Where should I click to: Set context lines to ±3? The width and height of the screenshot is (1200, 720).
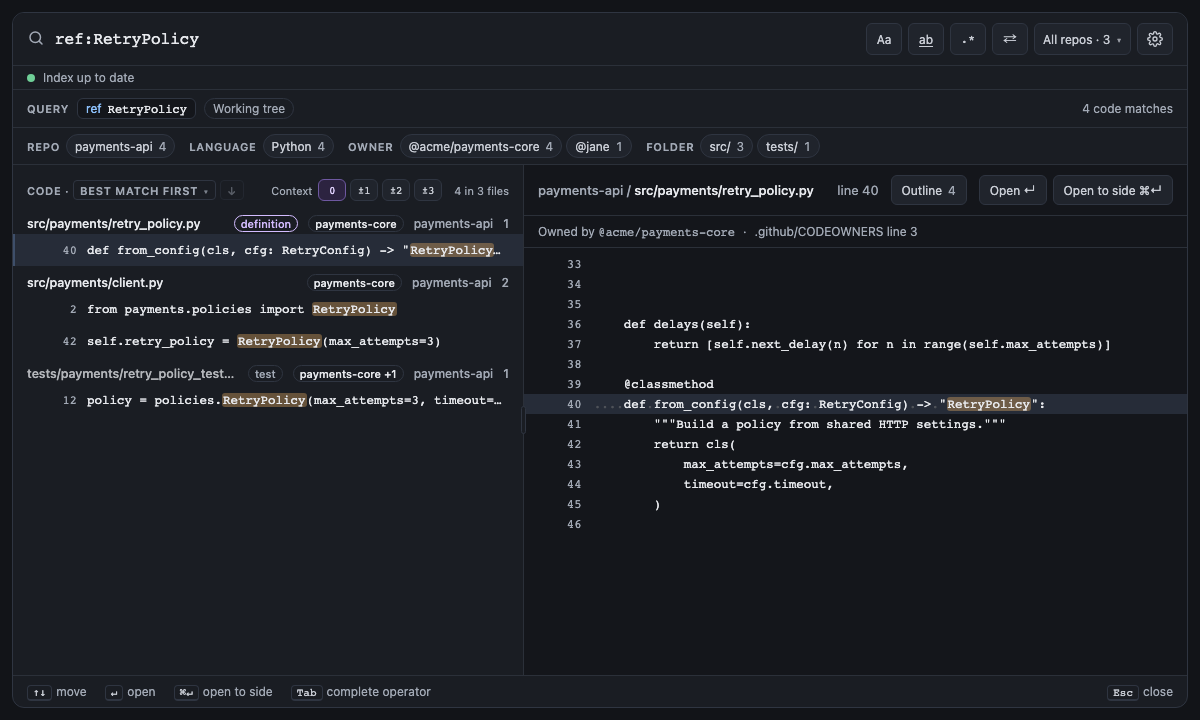click(428, 191)
